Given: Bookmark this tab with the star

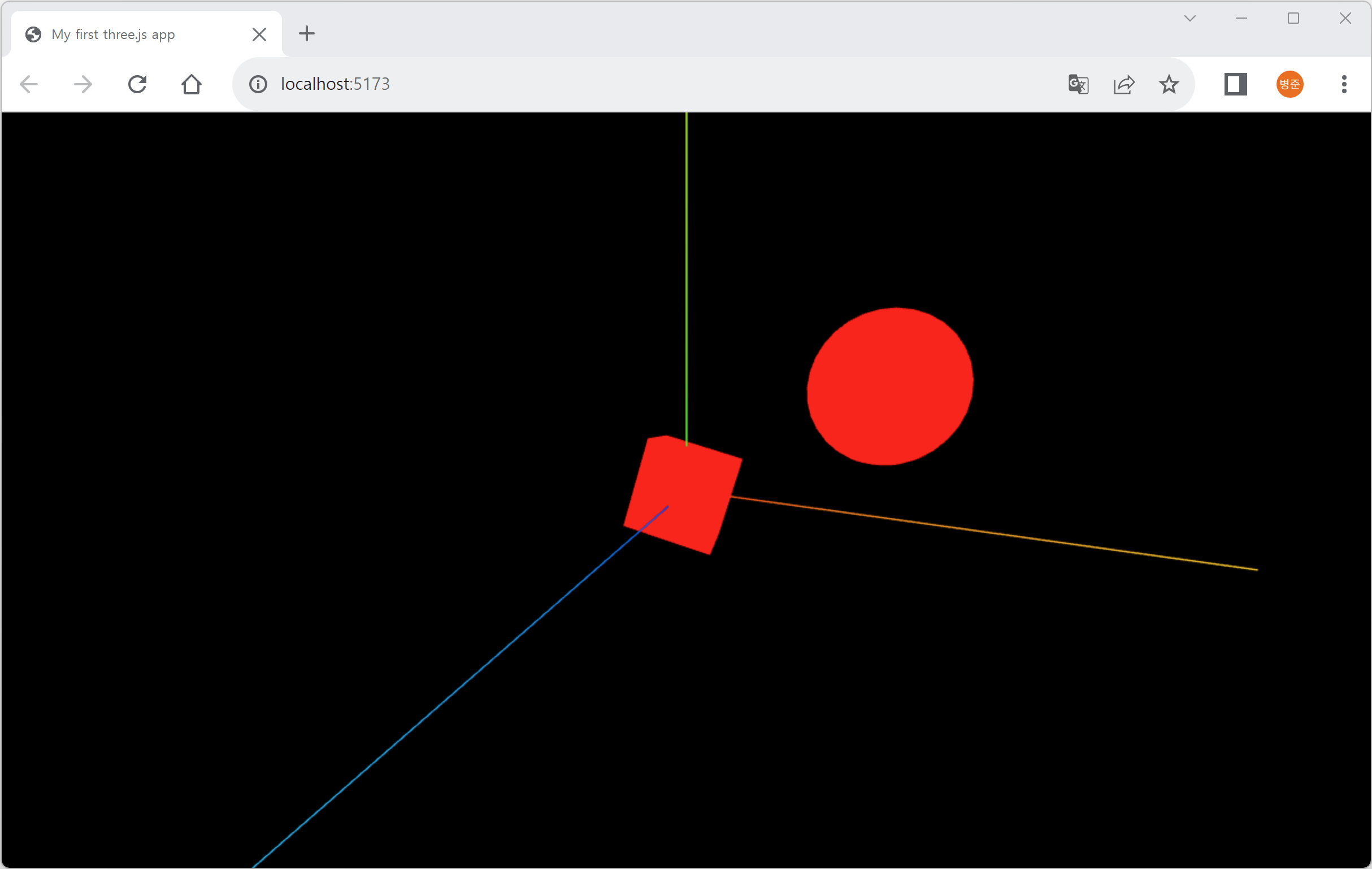Looking at the screenshot, I should 1169,84.
